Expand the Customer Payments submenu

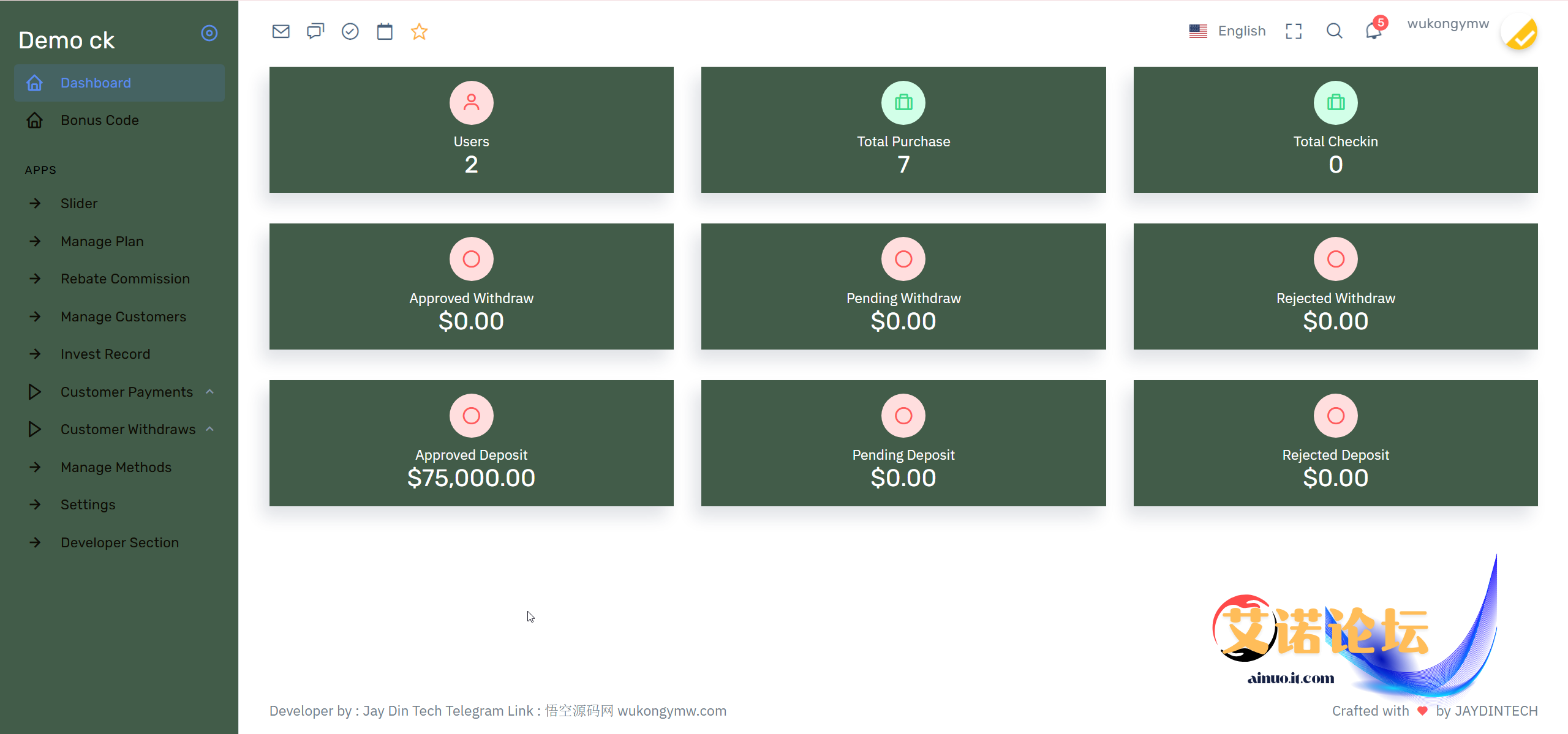126,392
